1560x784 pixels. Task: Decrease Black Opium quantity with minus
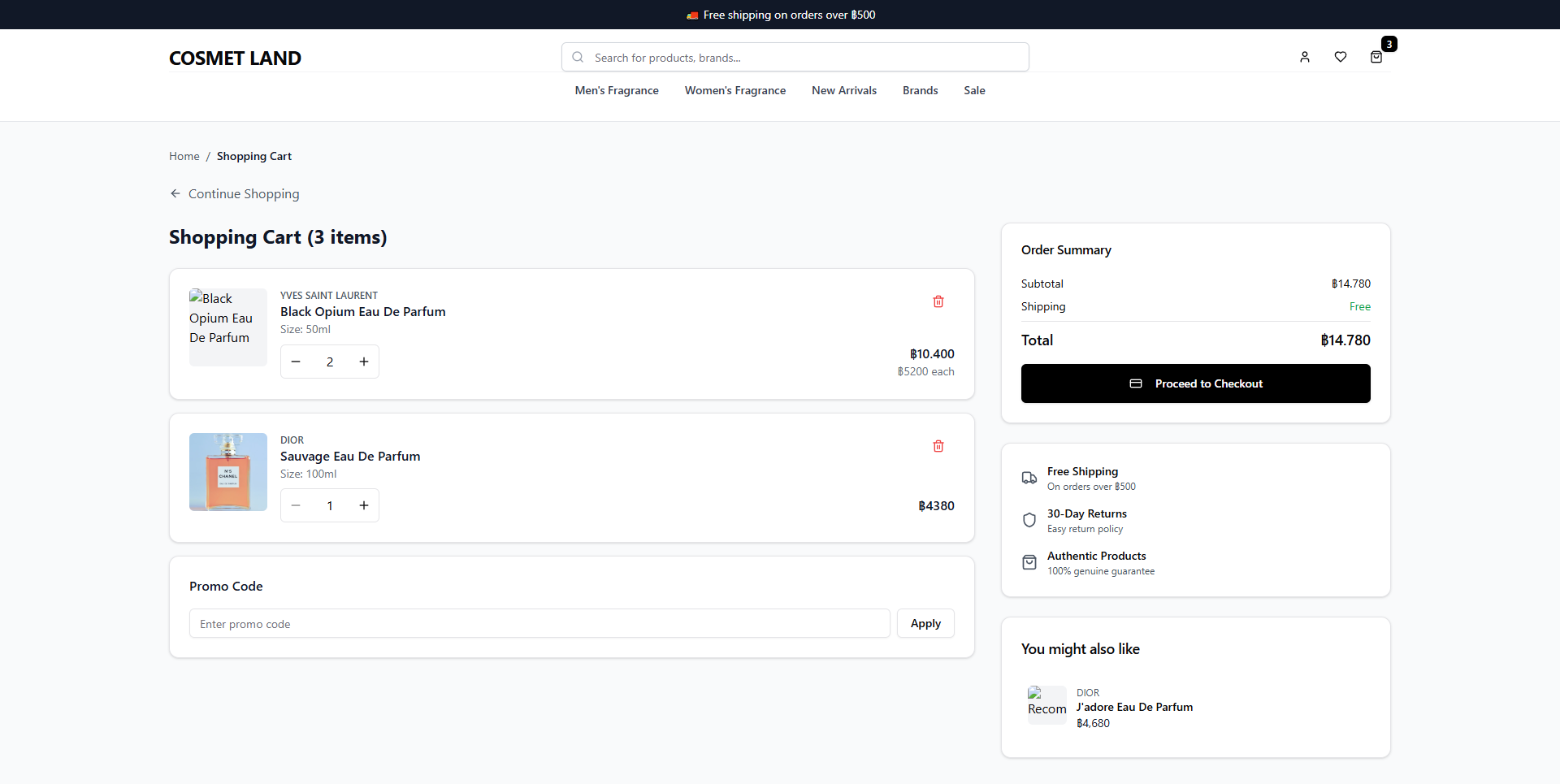pyautogui.click(x=296, y=362)
